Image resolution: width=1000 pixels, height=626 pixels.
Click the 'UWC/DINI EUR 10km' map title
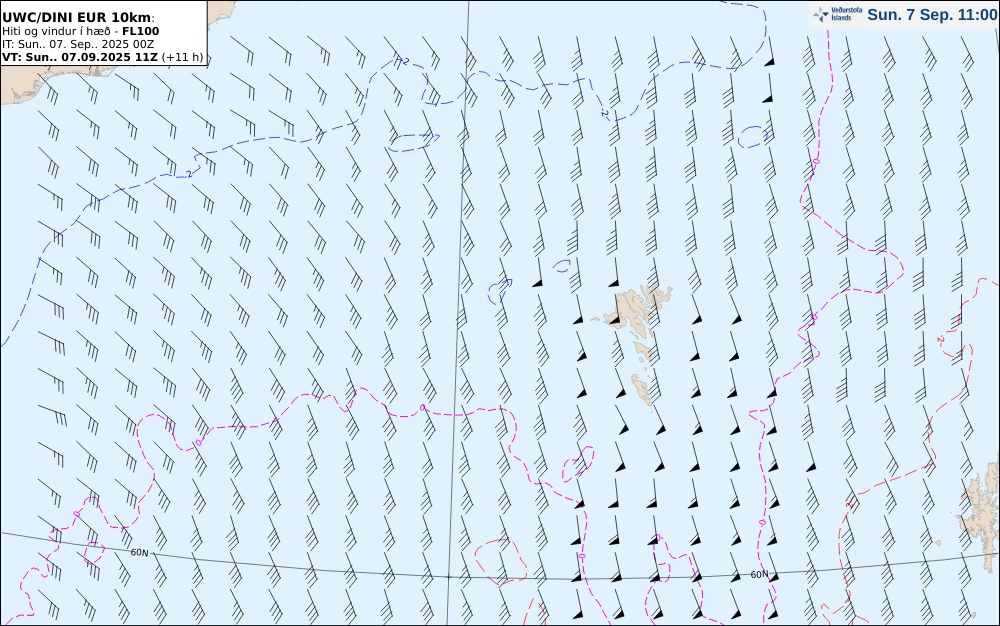click(78, 17)
